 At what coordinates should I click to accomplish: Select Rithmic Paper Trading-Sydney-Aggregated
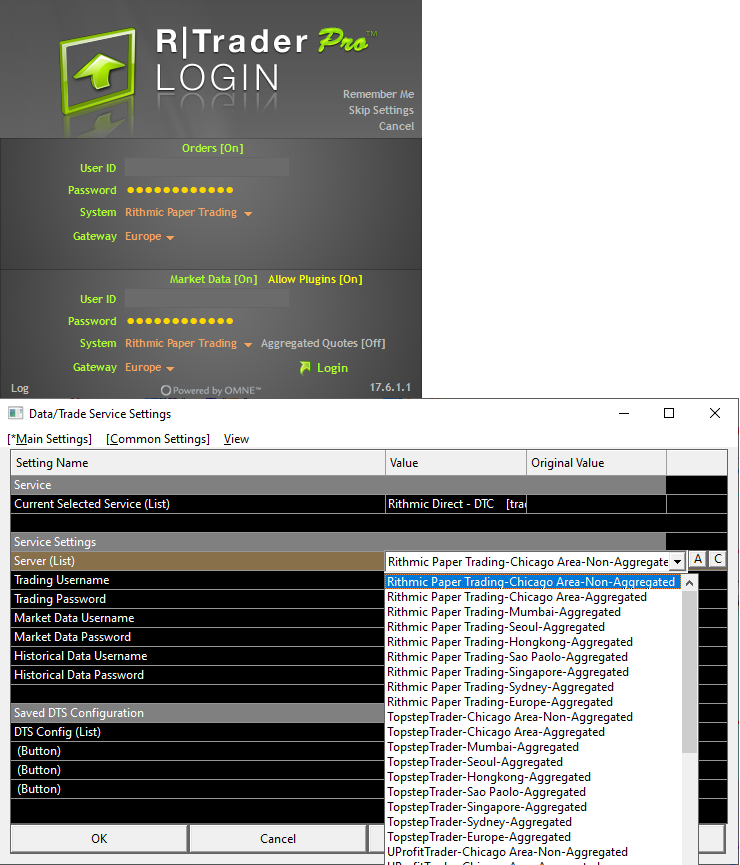[533, 687]
